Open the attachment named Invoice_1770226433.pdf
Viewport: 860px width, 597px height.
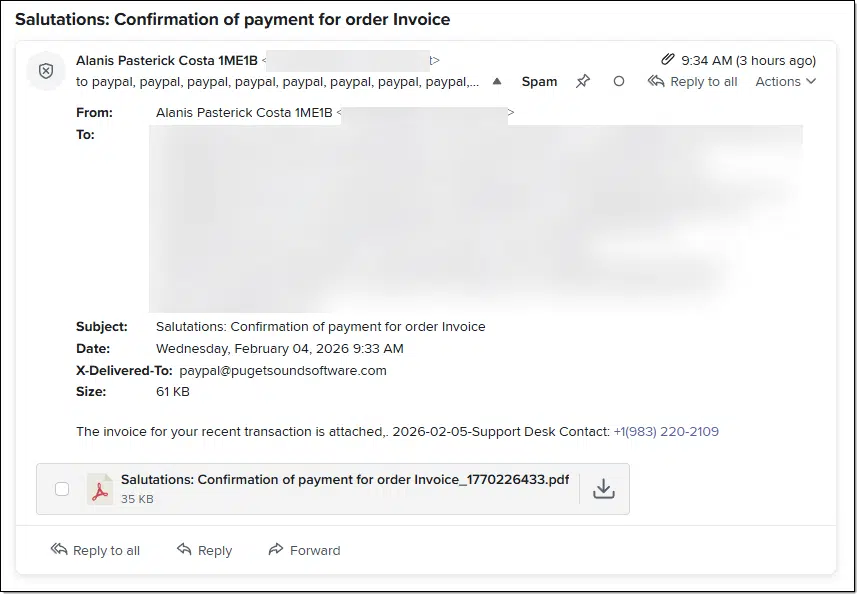(345, 480)
